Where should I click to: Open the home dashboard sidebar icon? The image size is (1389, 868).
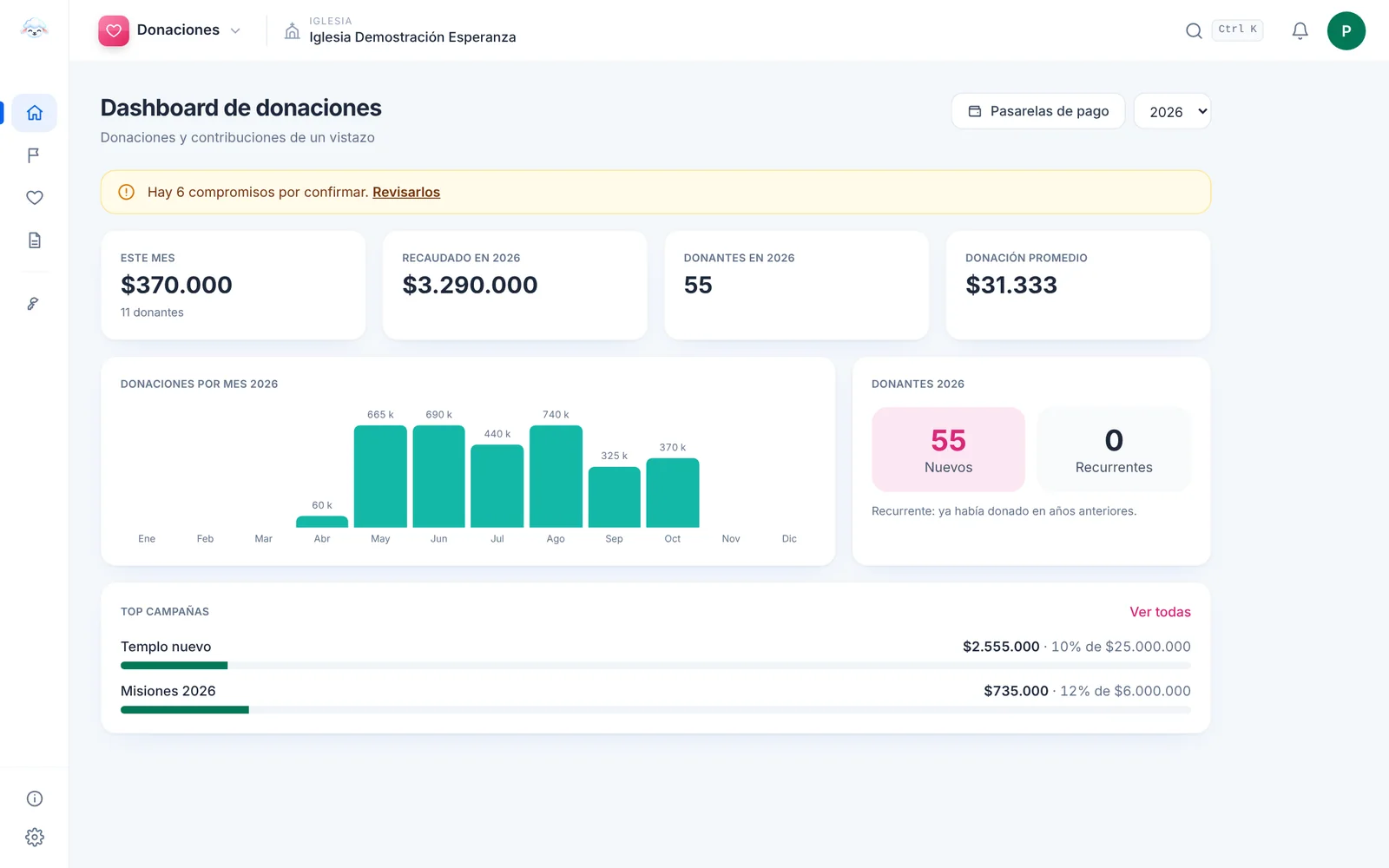pos(35,113)
